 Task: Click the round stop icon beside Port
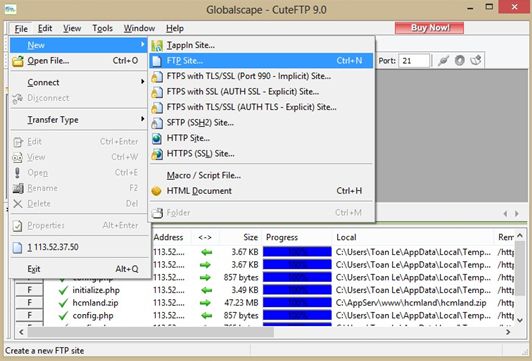tap(460, 61)
